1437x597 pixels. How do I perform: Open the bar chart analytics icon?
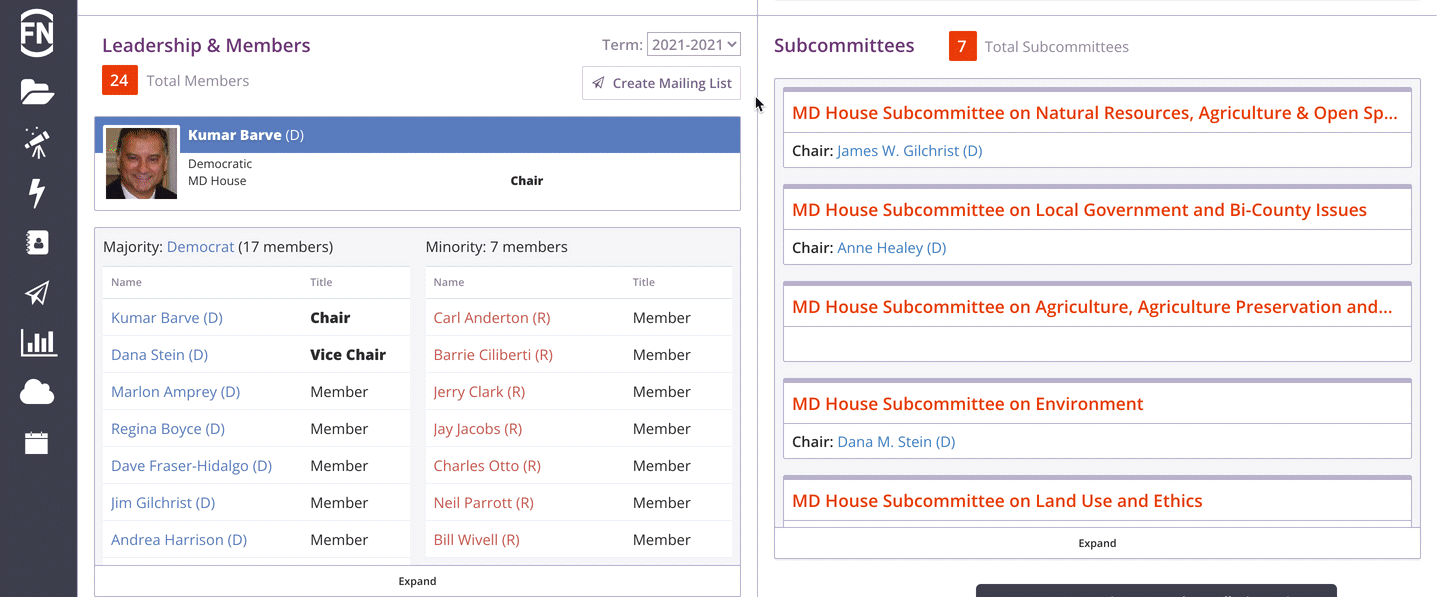pos(38,343)
